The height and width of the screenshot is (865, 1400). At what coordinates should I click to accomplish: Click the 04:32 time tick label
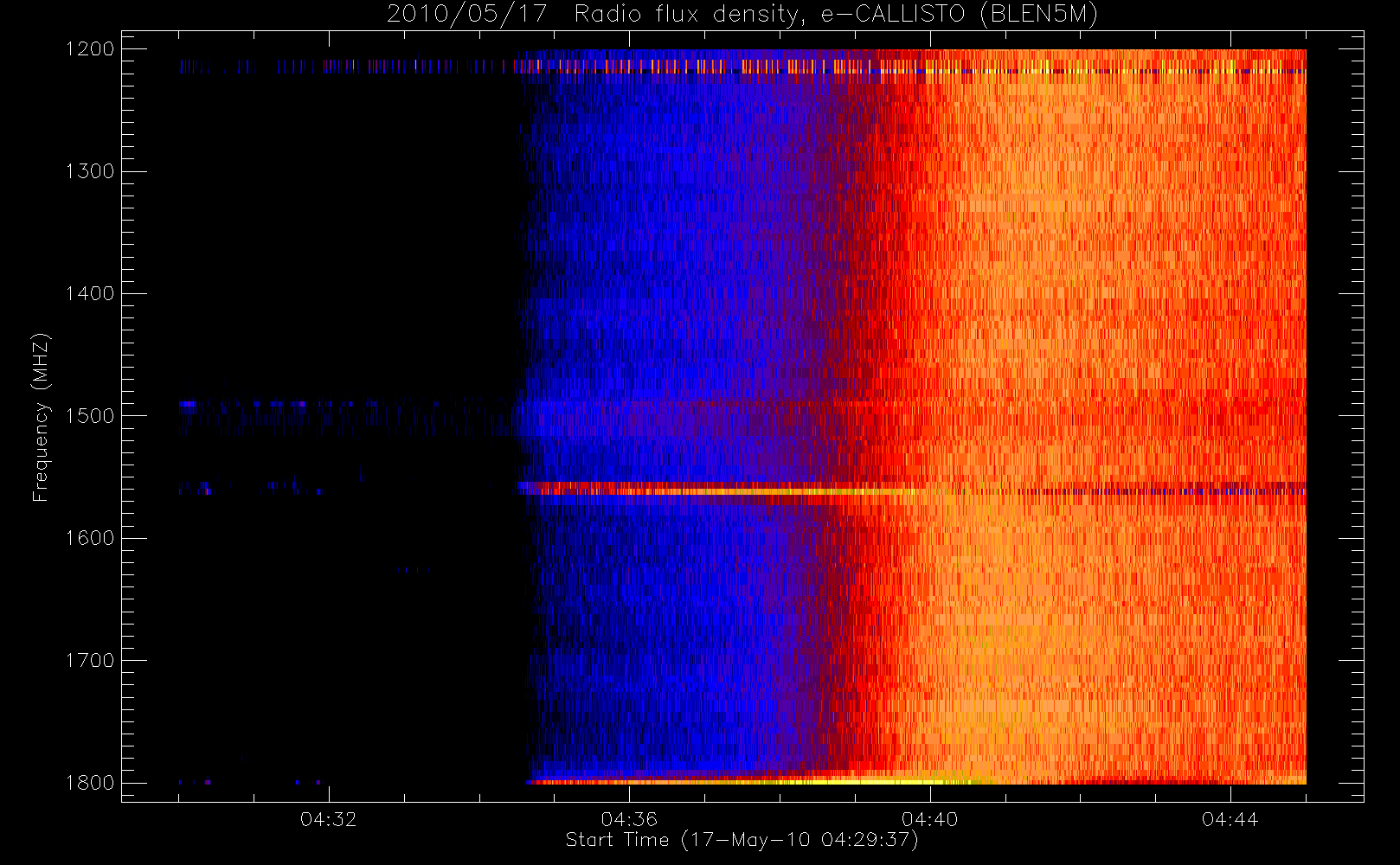pyautogui.click(x=329, y=819)
